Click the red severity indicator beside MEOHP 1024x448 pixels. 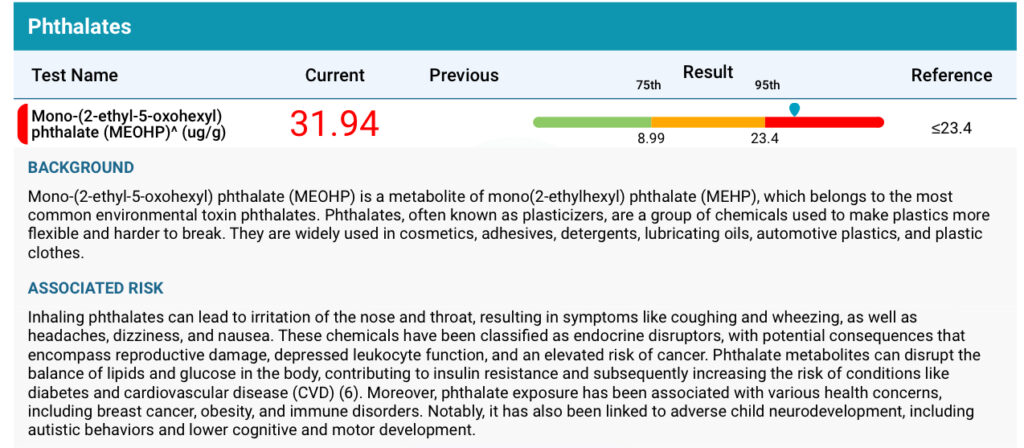point(21,123)
